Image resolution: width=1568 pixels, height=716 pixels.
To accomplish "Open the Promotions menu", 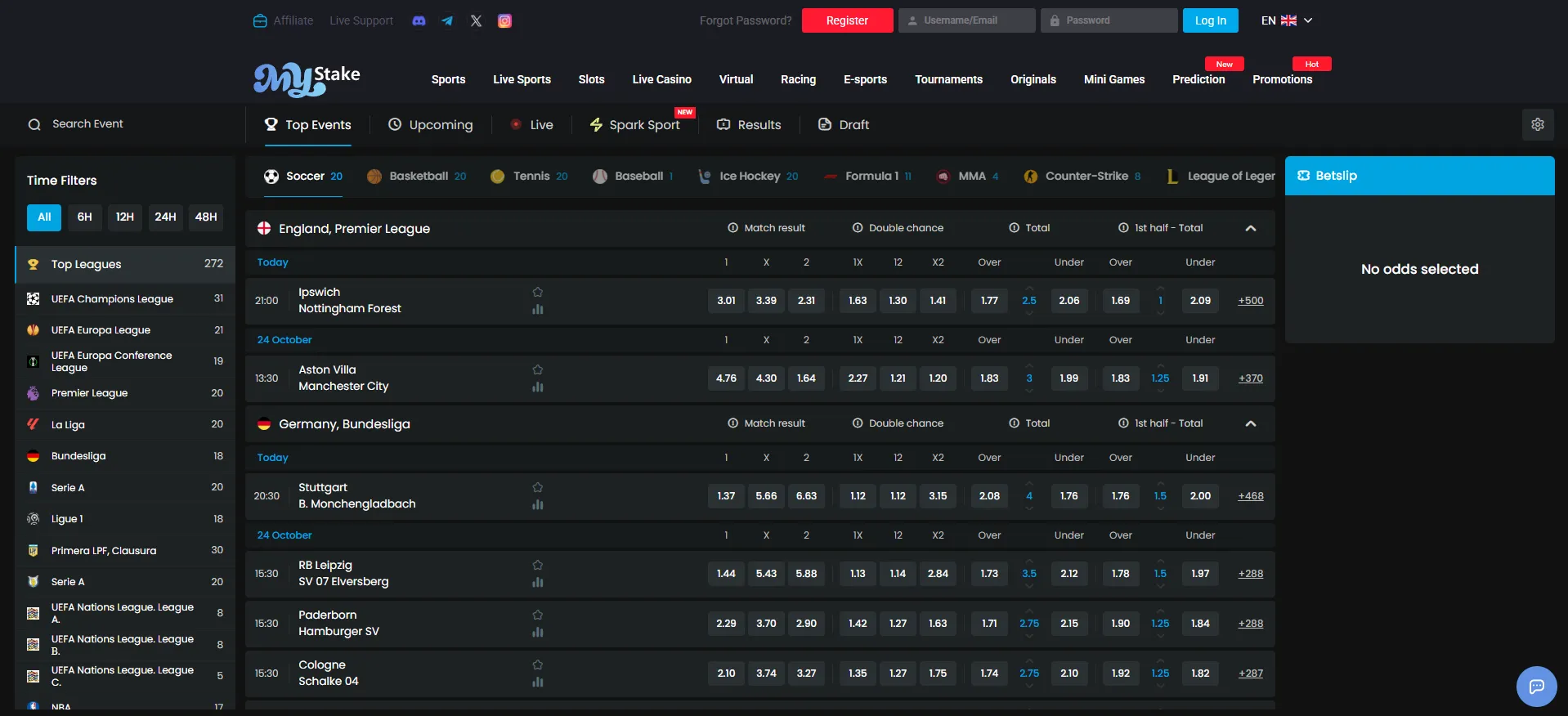I will 1282,79.
